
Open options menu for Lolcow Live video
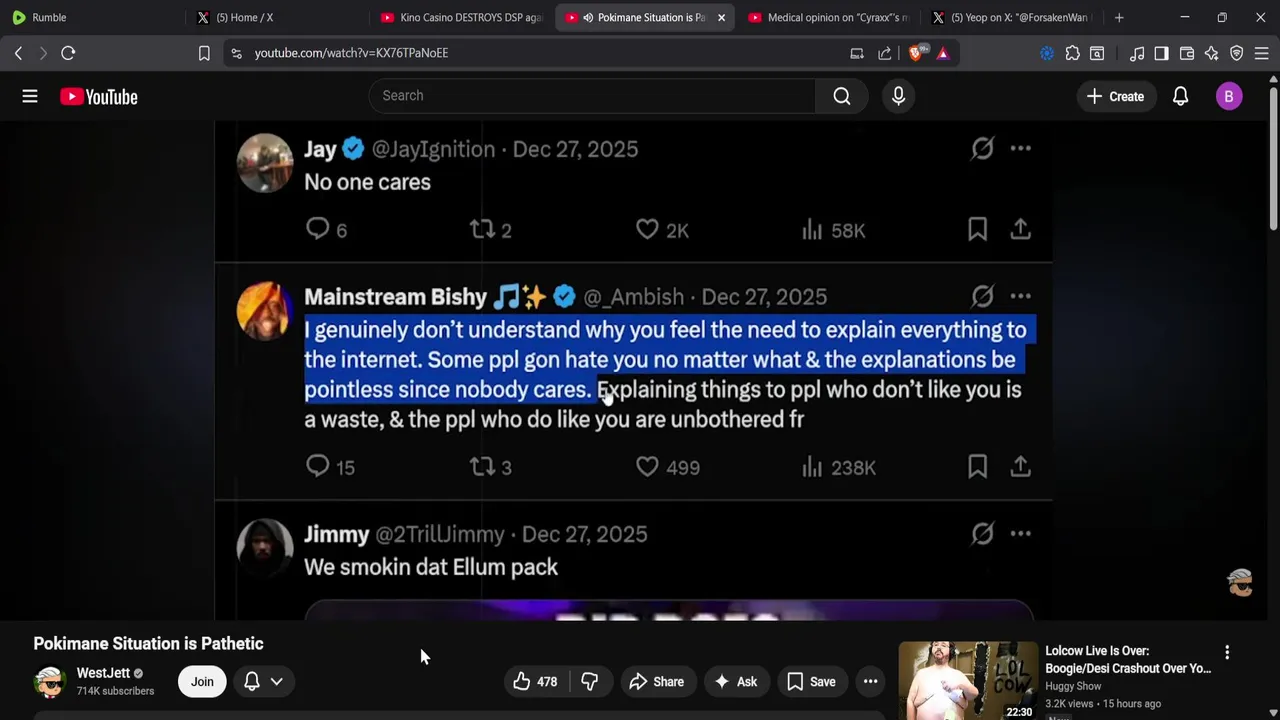[1227, 652]
